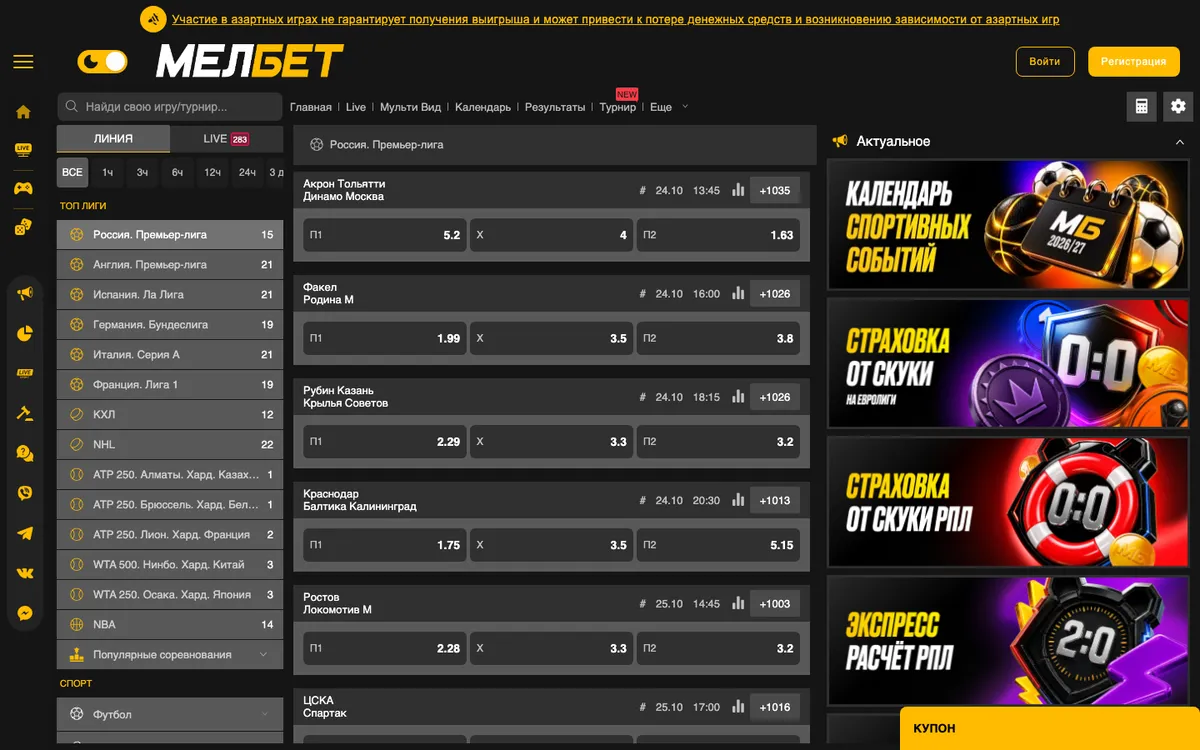Open the megaphone promotions icon in left sidebar

point(25,294)
